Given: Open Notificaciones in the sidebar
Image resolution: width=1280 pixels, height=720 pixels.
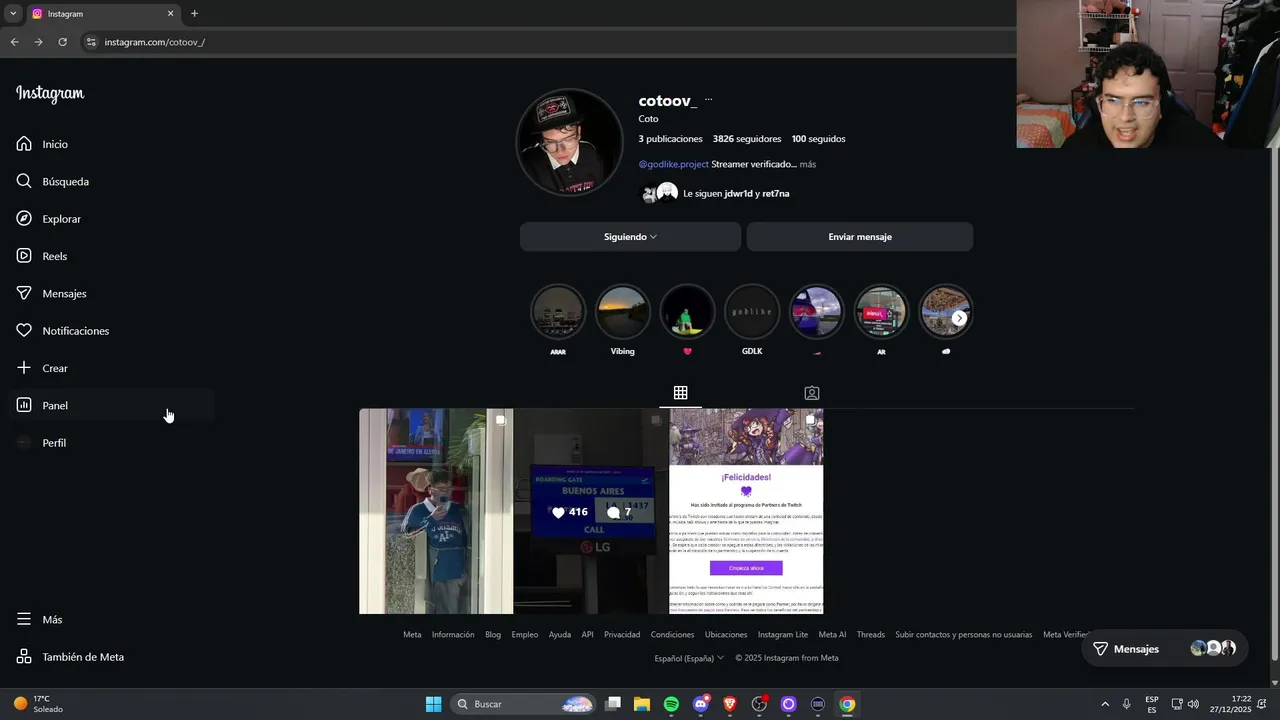Looking at the screenshot, I should pyautogui.click(x=62, y=331).
